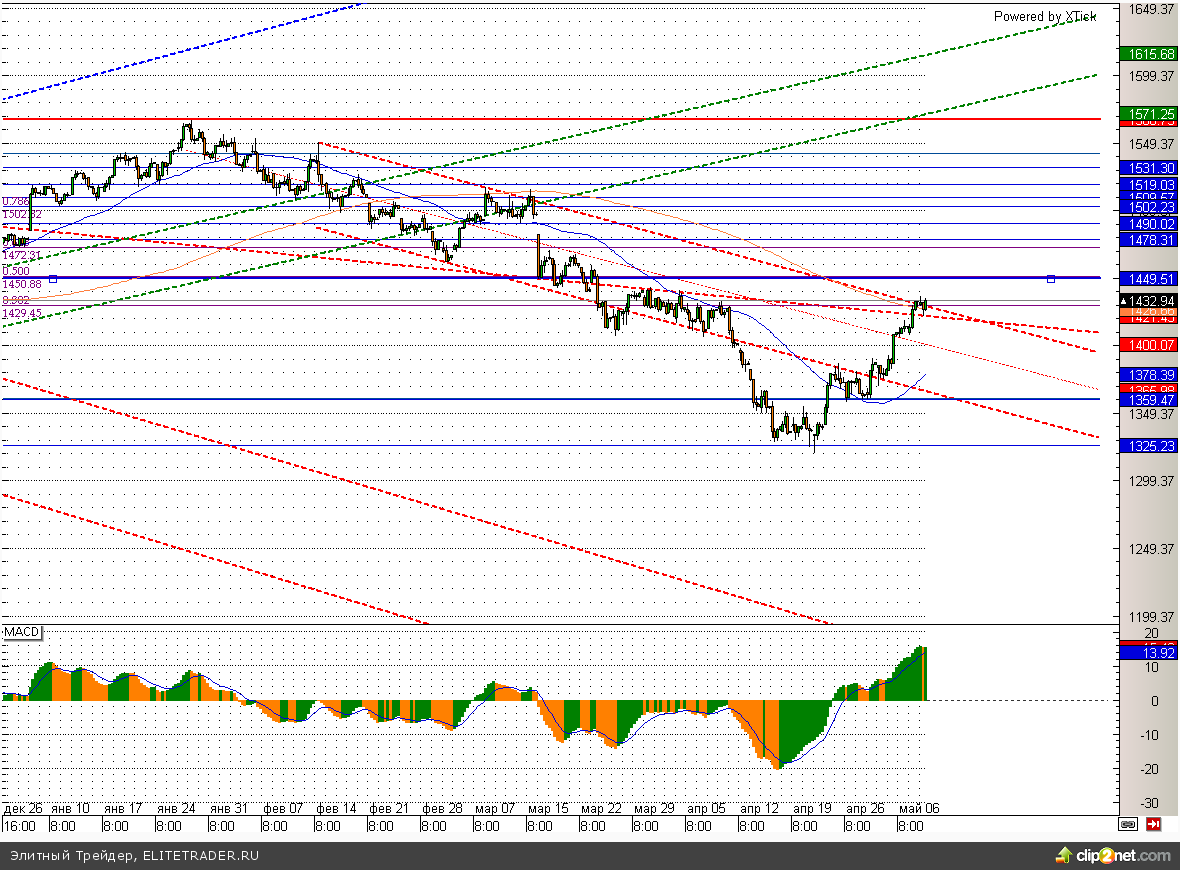Click the blue 1325.23 price label
This screenshot has height=870, width=1180.
point(1149,446)
